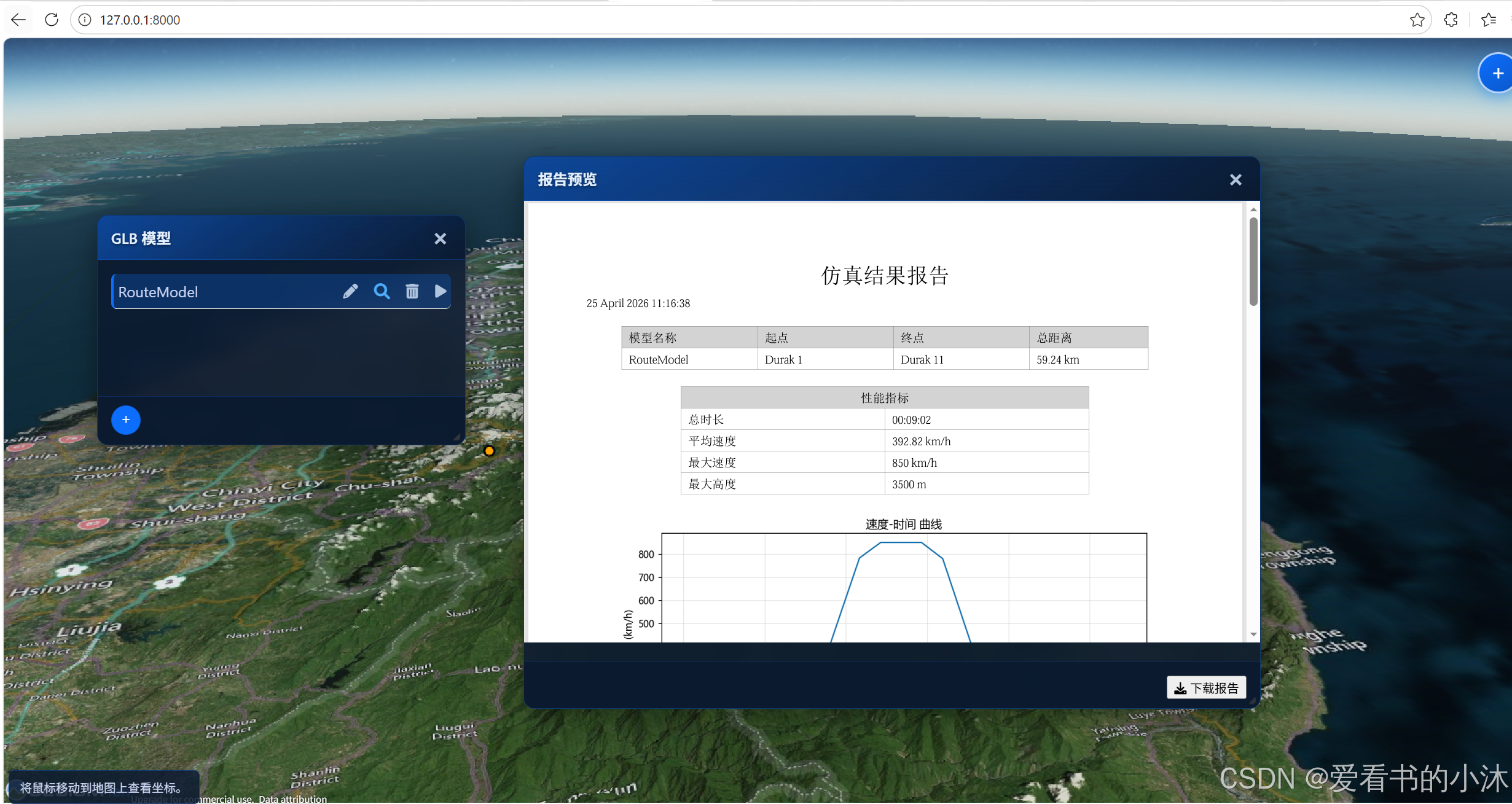Close the GLB 模型 panel
The width and height of the screenshot is (1512, 804).
pos(440,238)
